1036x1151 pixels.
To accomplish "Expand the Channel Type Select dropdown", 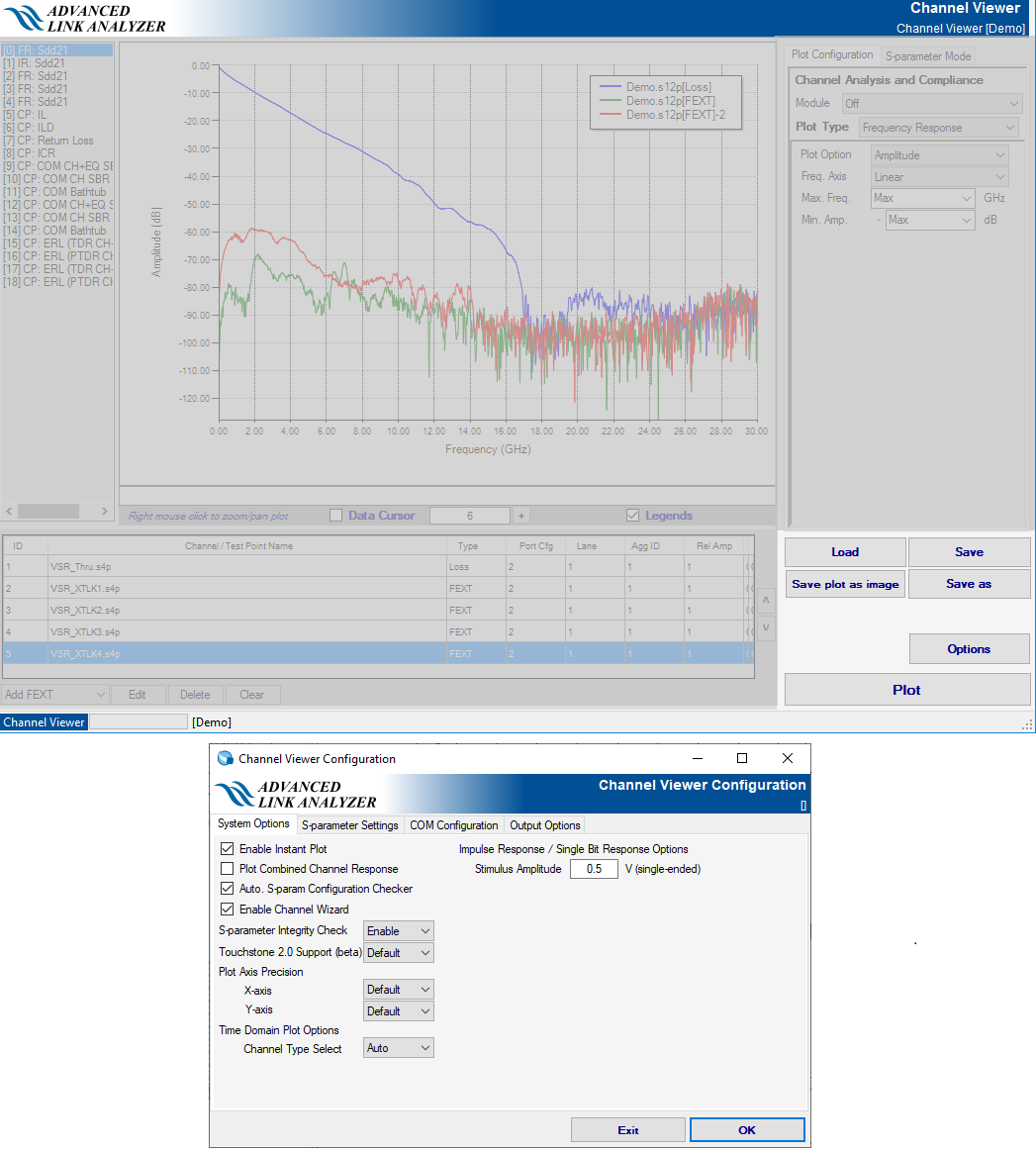I will point(398,1048).
